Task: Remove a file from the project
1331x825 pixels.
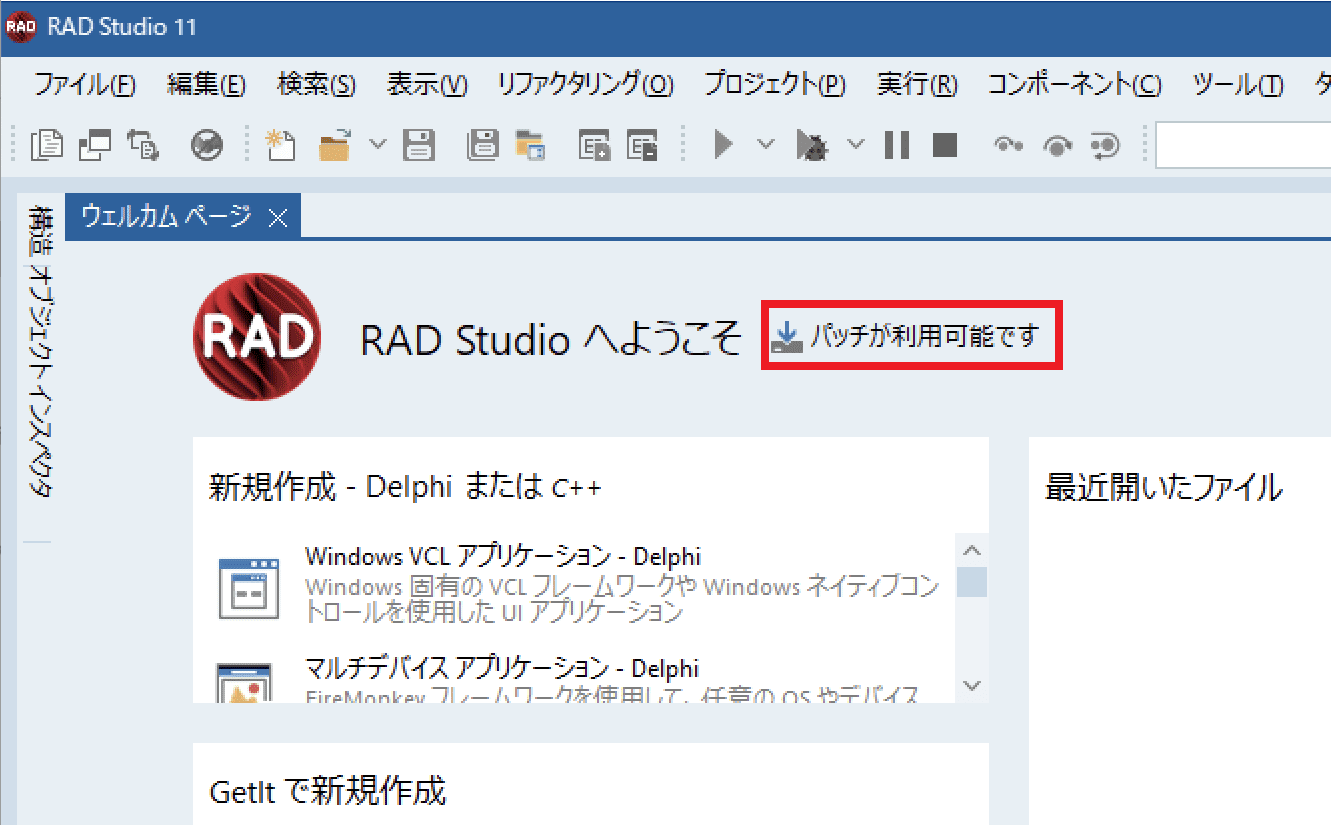Action: 642,145
